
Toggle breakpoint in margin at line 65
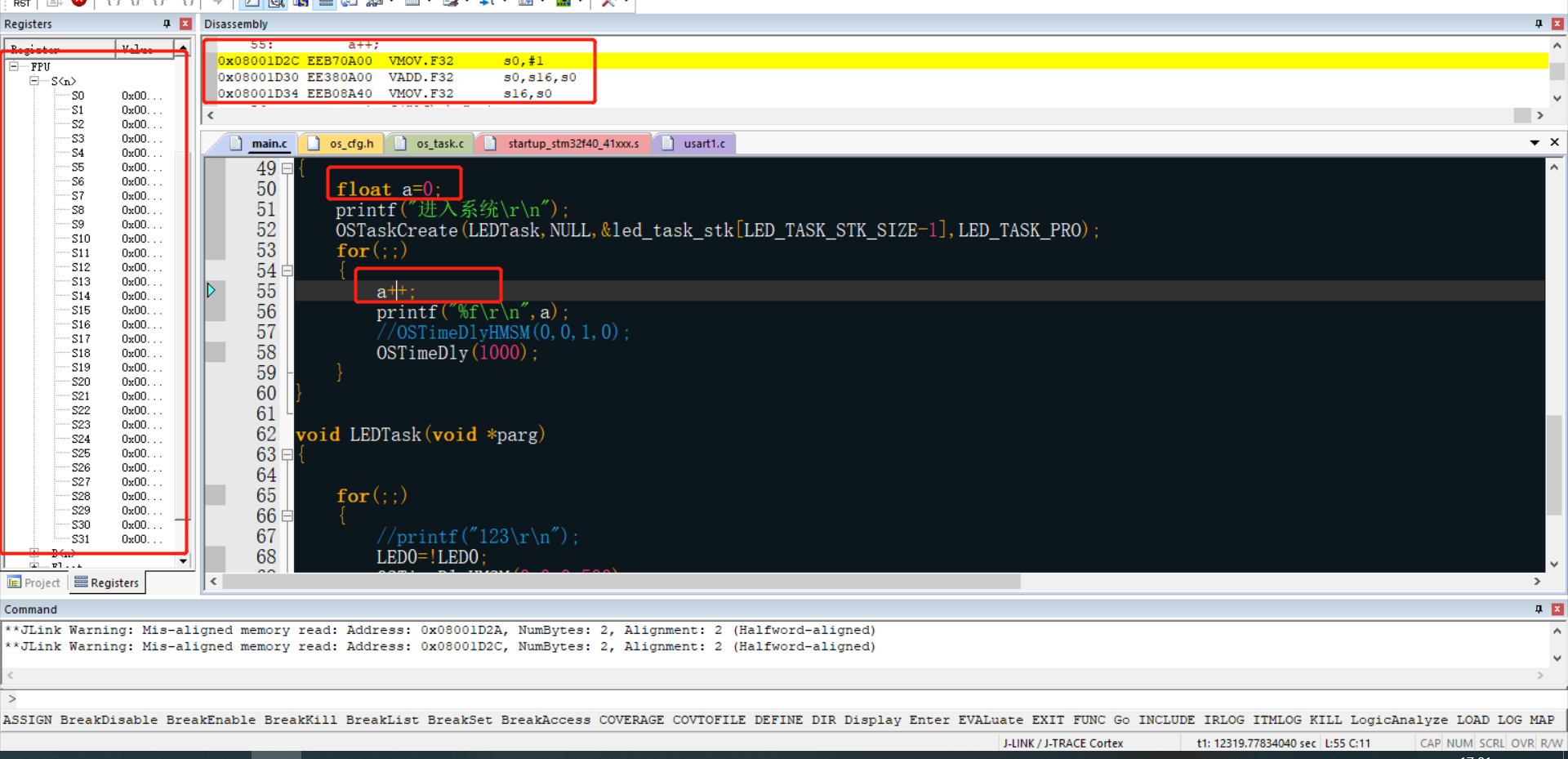click(x=216, y=495)
